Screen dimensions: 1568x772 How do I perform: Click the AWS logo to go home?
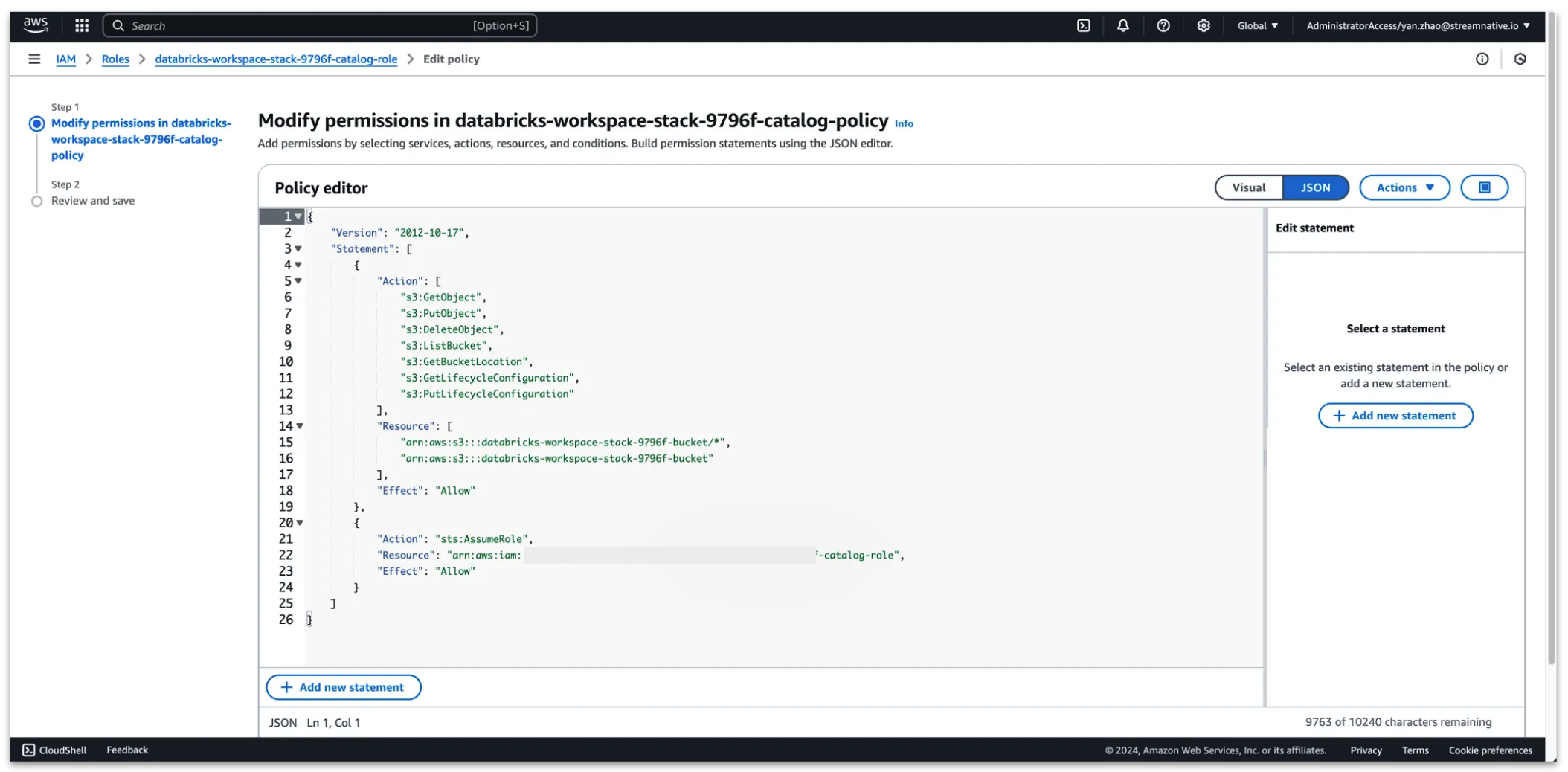(34, 25)
